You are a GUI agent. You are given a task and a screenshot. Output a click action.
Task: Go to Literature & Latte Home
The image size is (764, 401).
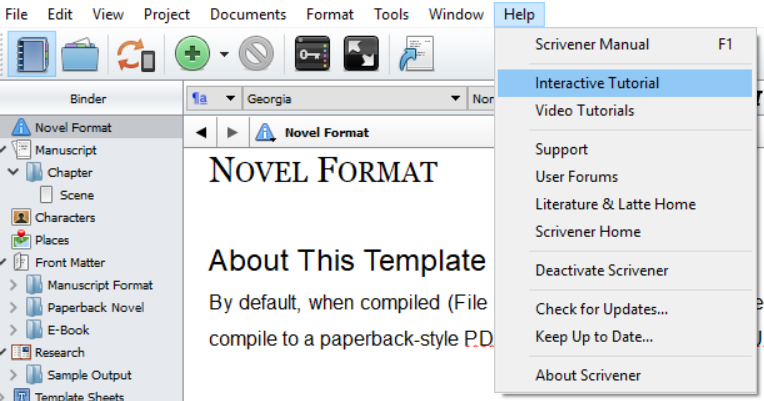click(626, 204)
